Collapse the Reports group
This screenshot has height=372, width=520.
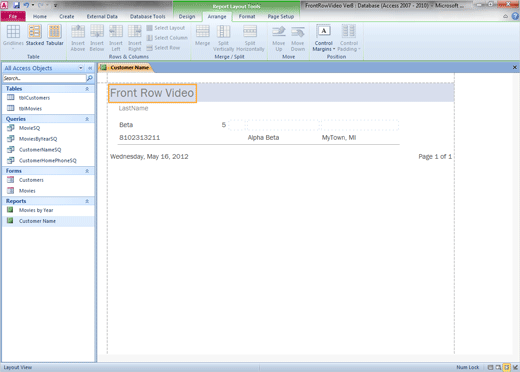pos(87,201)
